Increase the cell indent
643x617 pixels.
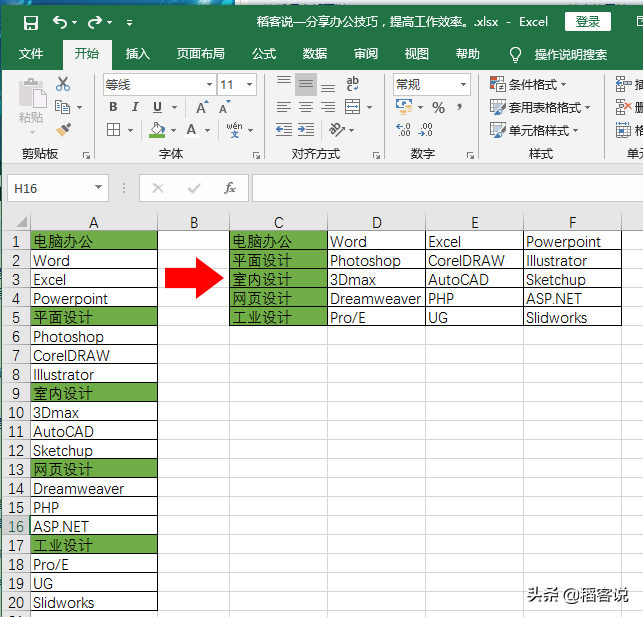tap(306, 130)
